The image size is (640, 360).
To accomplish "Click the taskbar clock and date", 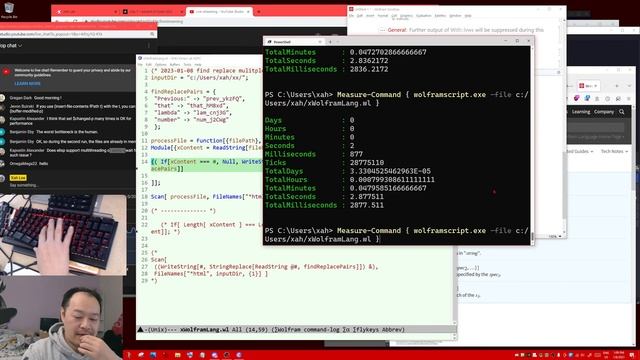I will pos(619,355).
